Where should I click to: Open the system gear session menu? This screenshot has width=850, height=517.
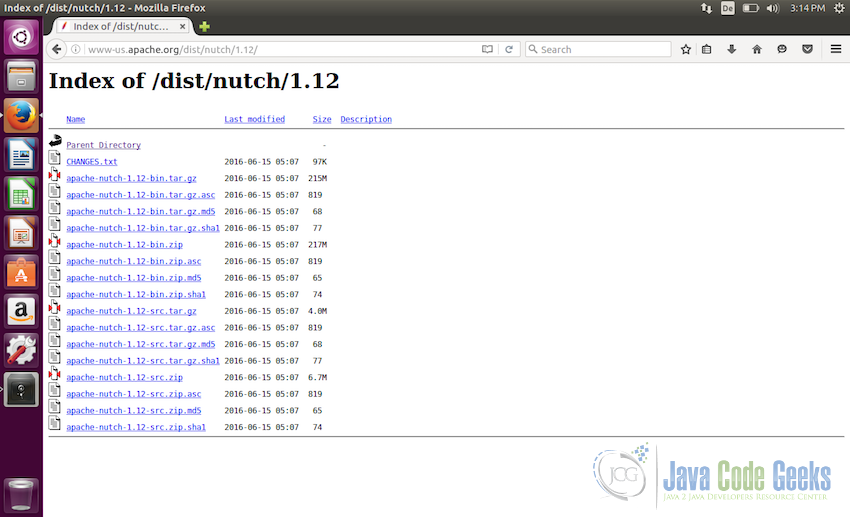pos(839,8)
